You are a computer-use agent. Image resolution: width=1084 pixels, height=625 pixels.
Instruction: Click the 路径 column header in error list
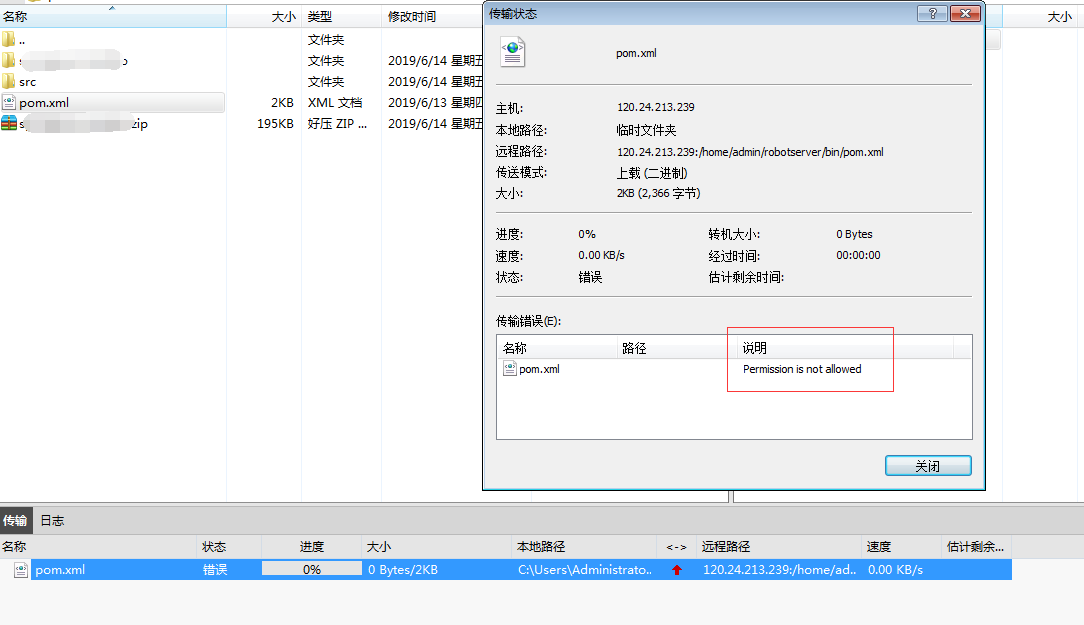point(677,348)
